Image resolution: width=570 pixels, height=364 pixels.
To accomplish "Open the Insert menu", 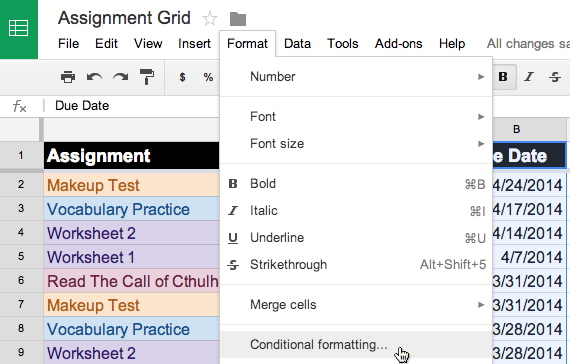I will click(x=194, y=44).
